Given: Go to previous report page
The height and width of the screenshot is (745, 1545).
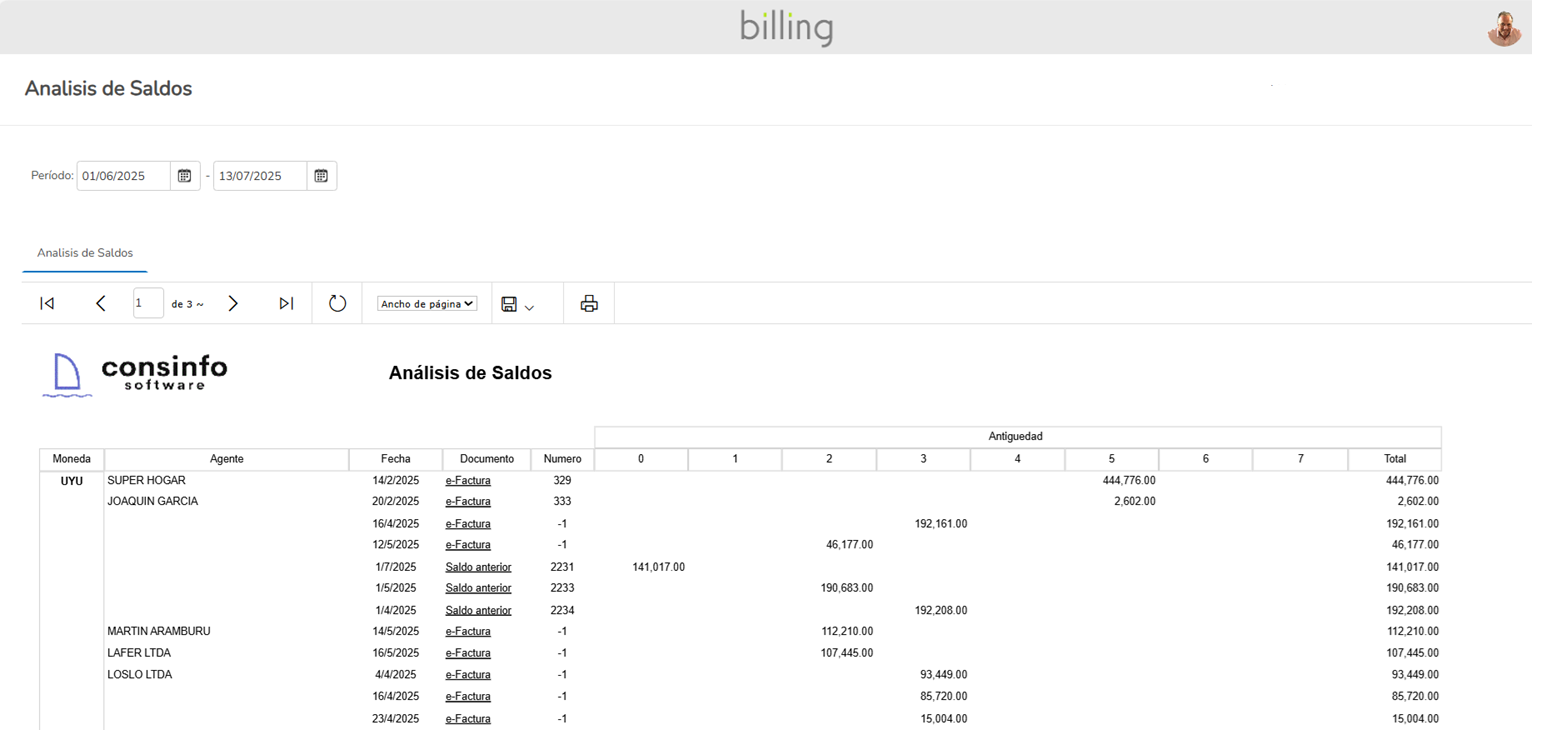Looking at the screenshot, I should 100,304.
